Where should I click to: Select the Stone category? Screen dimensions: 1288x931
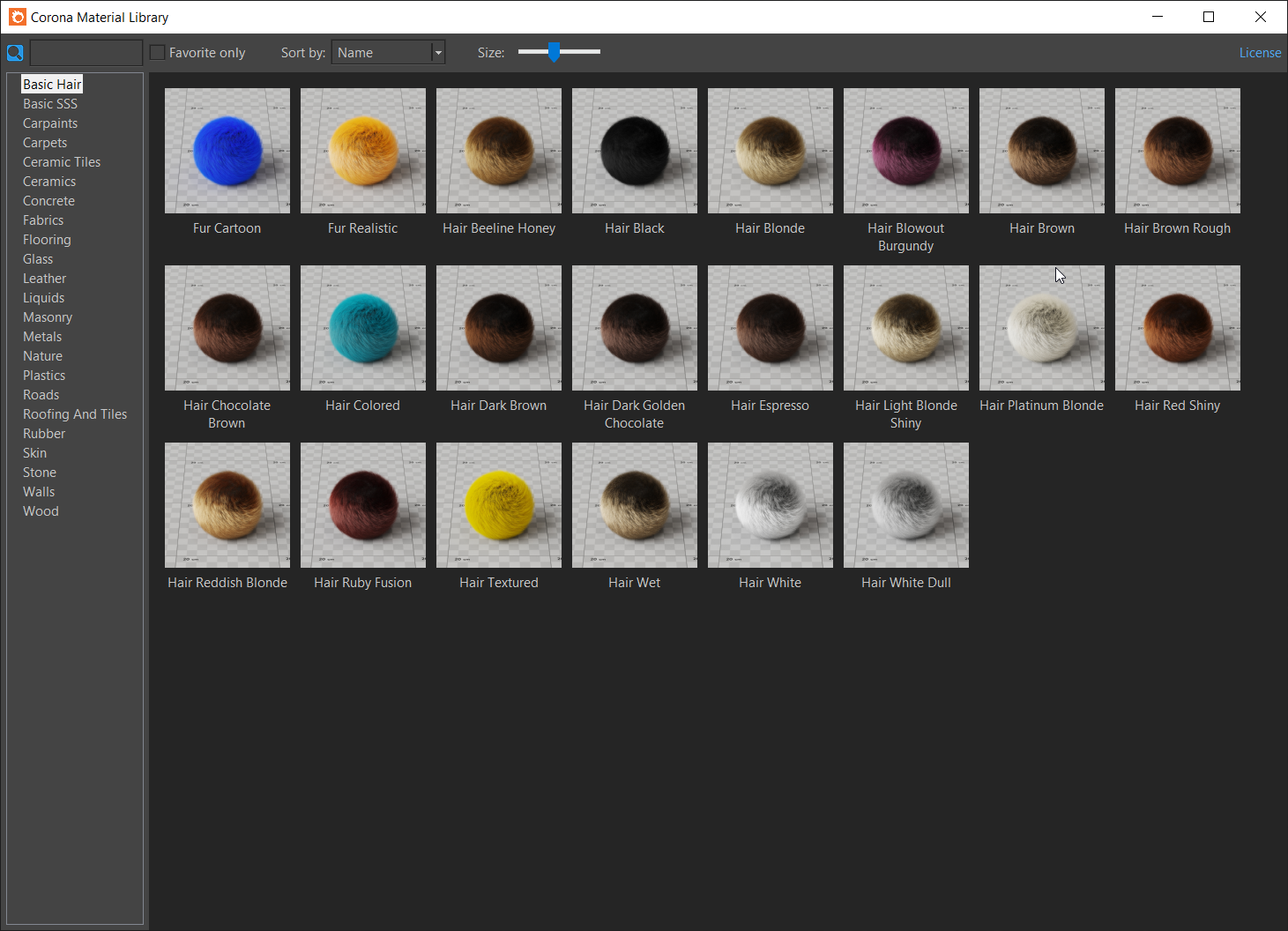(40, 473)
